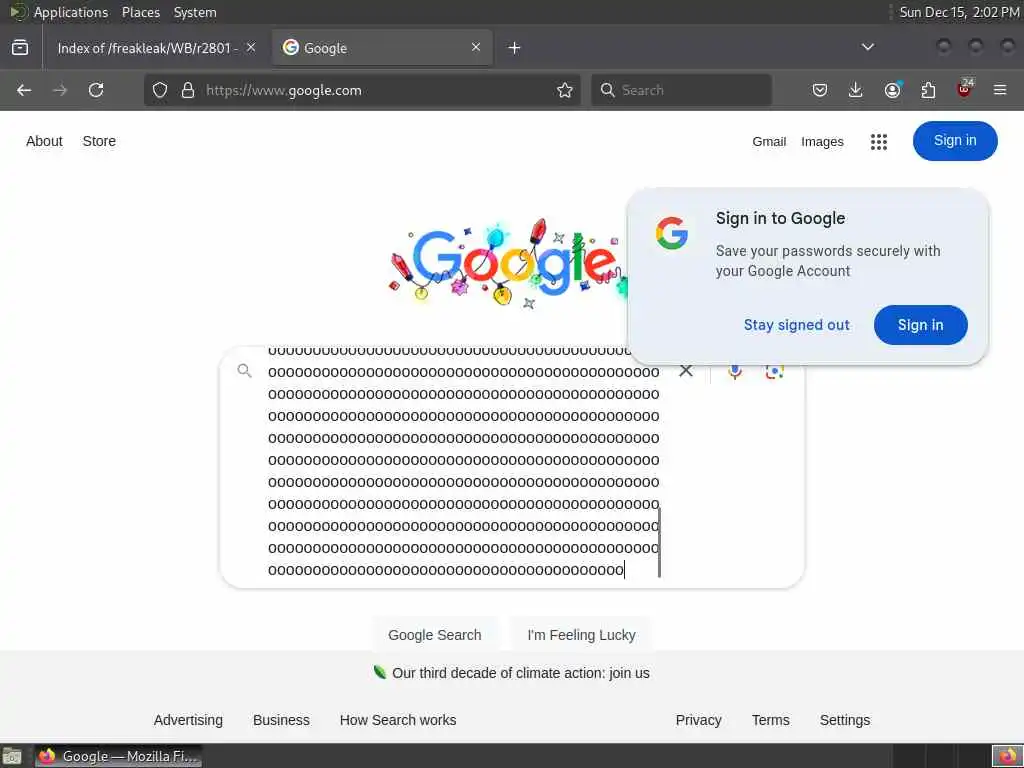Reload the current page

96,90
